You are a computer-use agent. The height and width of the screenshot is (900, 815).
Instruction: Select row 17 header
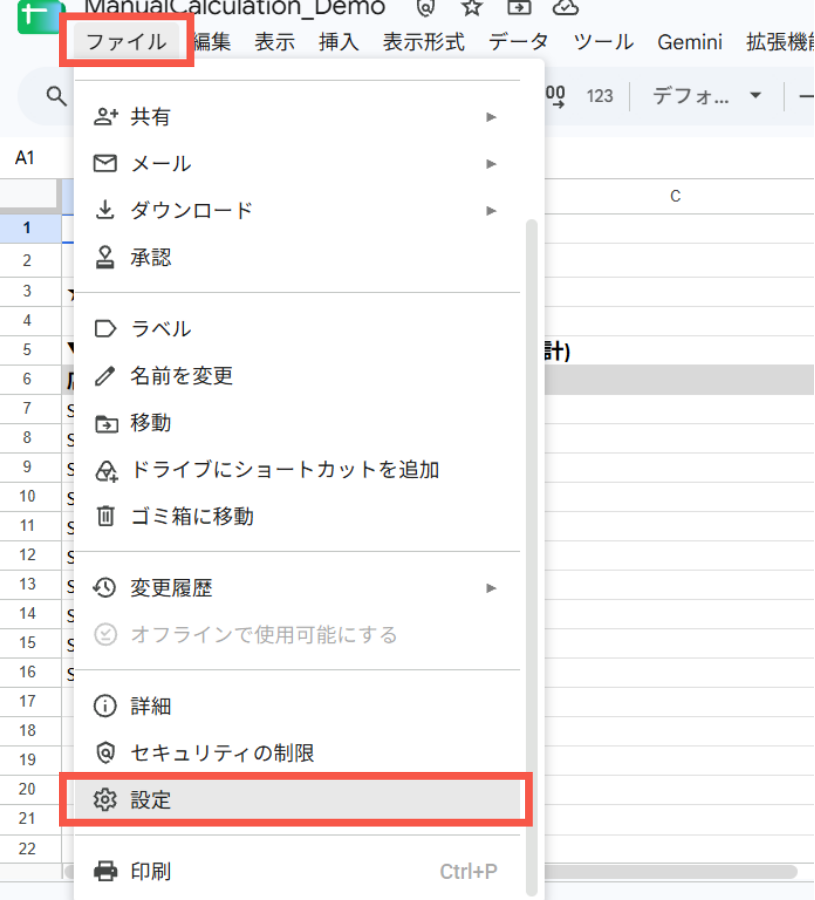(x=27, y=701)
